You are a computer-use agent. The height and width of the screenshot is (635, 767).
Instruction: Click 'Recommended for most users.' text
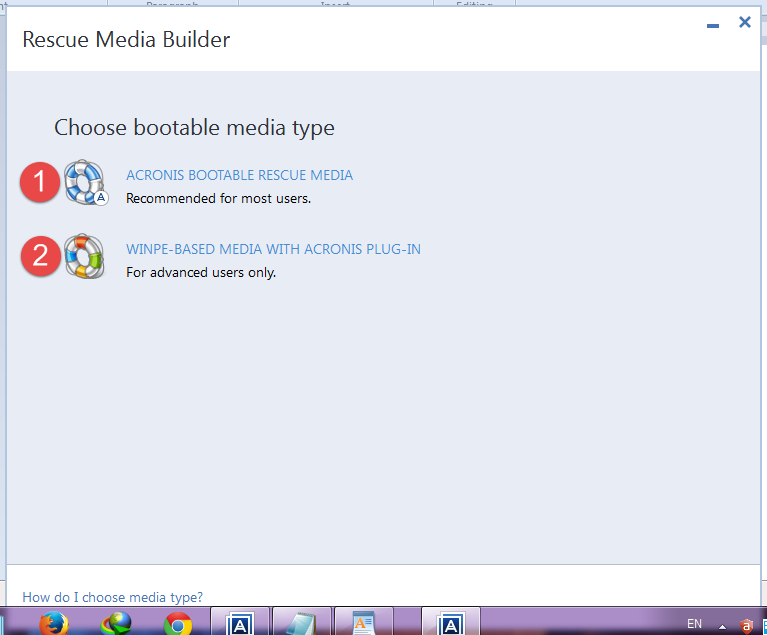219,199
